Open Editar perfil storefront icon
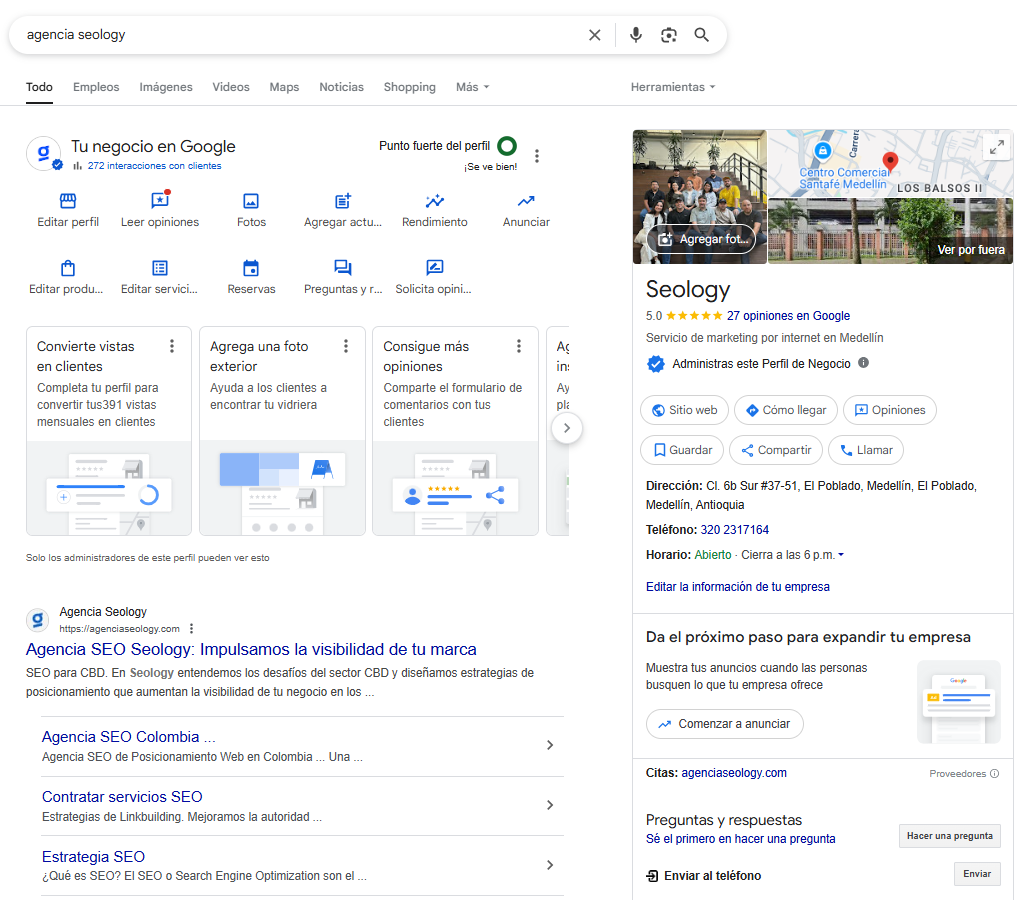This screenshot has width=1017, height=900. tap(68, 201)
